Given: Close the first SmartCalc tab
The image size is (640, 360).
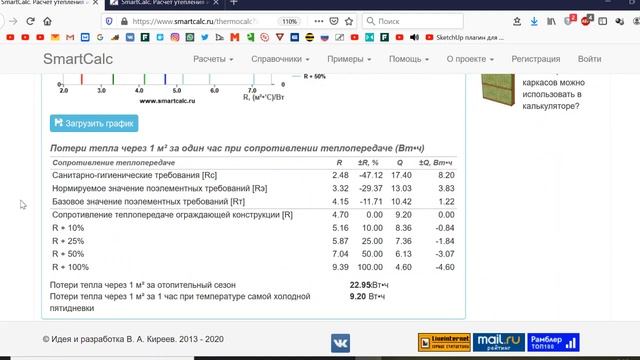Looking at the screenshot, I should 95,3.
